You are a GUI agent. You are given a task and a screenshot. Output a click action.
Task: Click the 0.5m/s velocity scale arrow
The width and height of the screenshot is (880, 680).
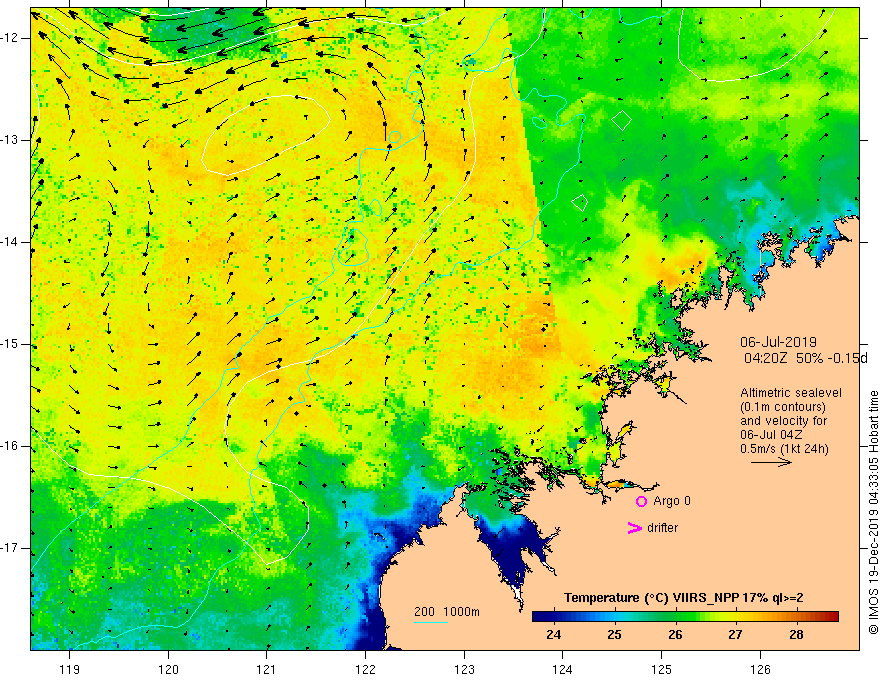point(771,462)
